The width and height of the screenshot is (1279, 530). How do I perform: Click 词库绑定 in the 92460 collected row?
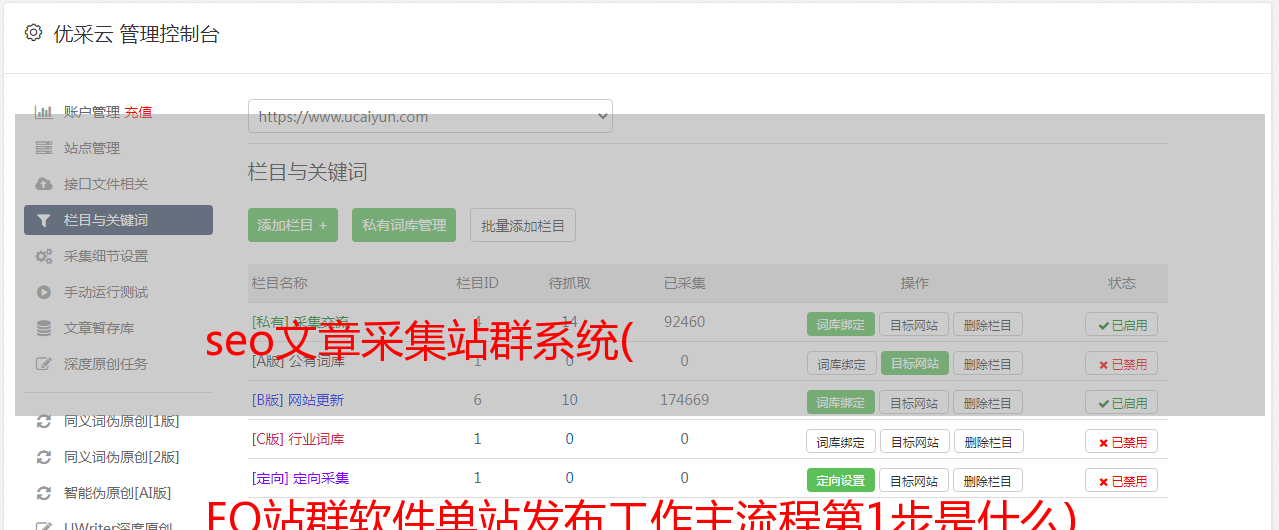pyautogui.click(x=841, y=324)
